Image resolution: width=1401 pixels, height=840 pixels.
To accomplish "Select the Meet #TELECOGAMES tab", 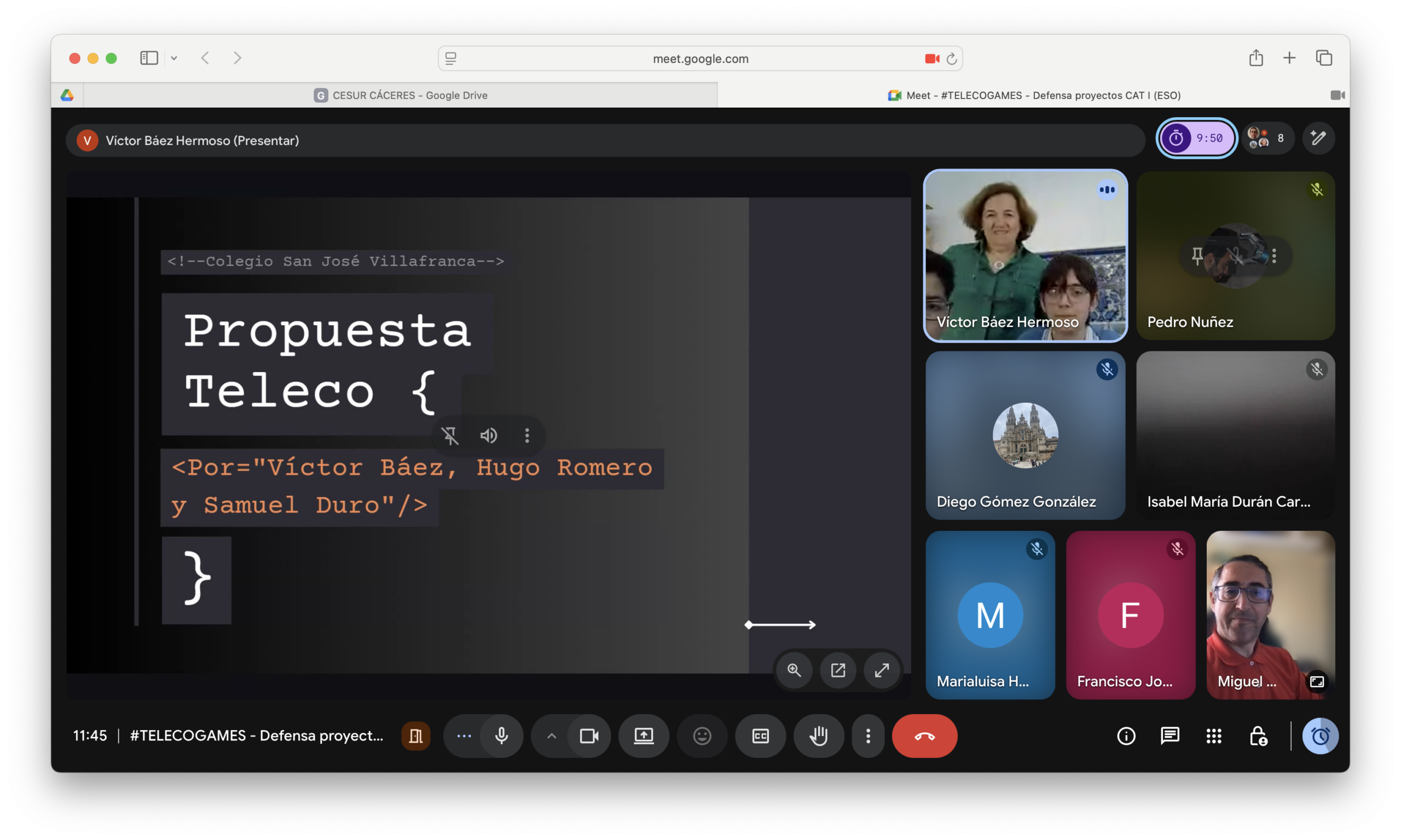I will 1034,95.
